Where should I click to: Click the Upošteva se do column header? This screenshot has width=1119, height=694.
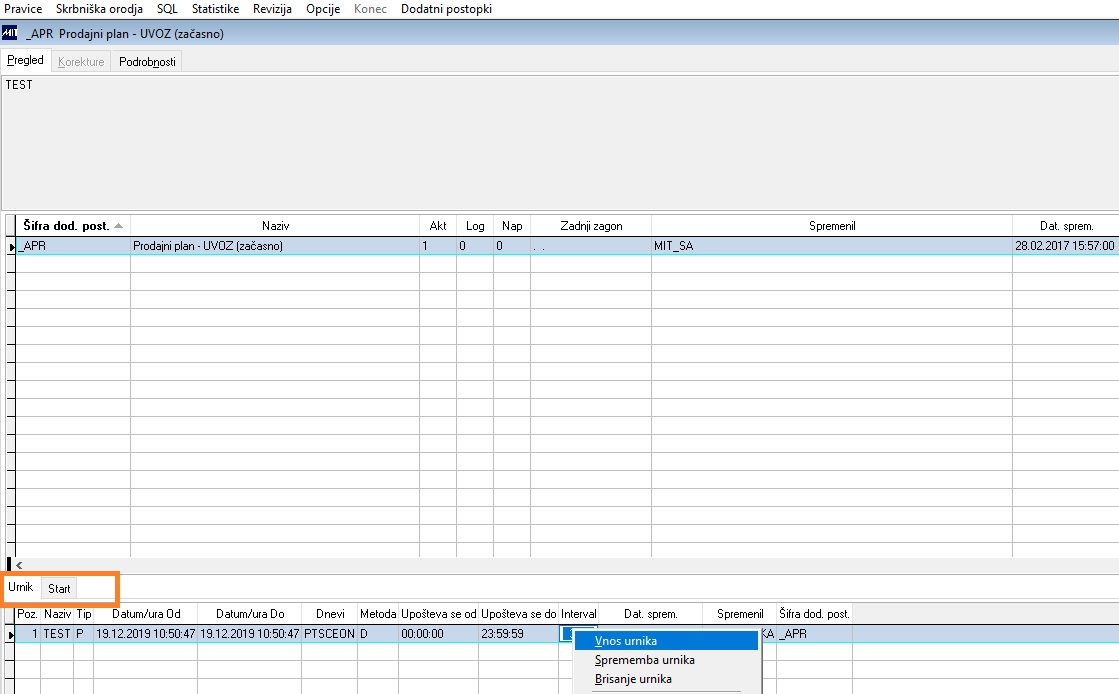[x=518, y=614]
